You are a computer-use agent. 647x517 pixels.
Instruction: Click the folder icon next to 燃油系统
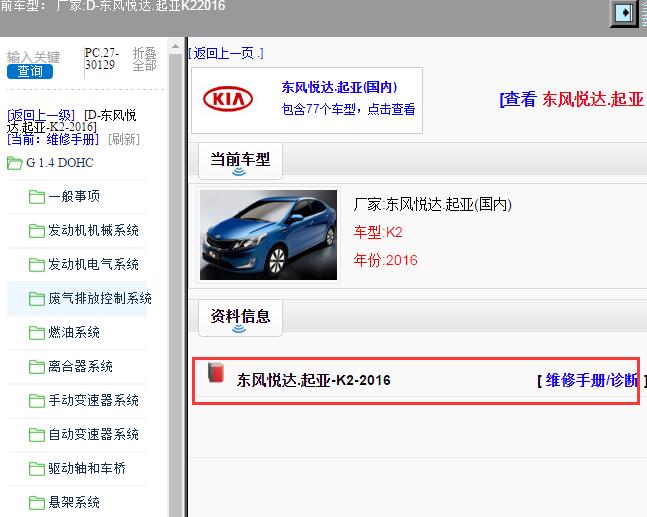click(x=37, y=333)
